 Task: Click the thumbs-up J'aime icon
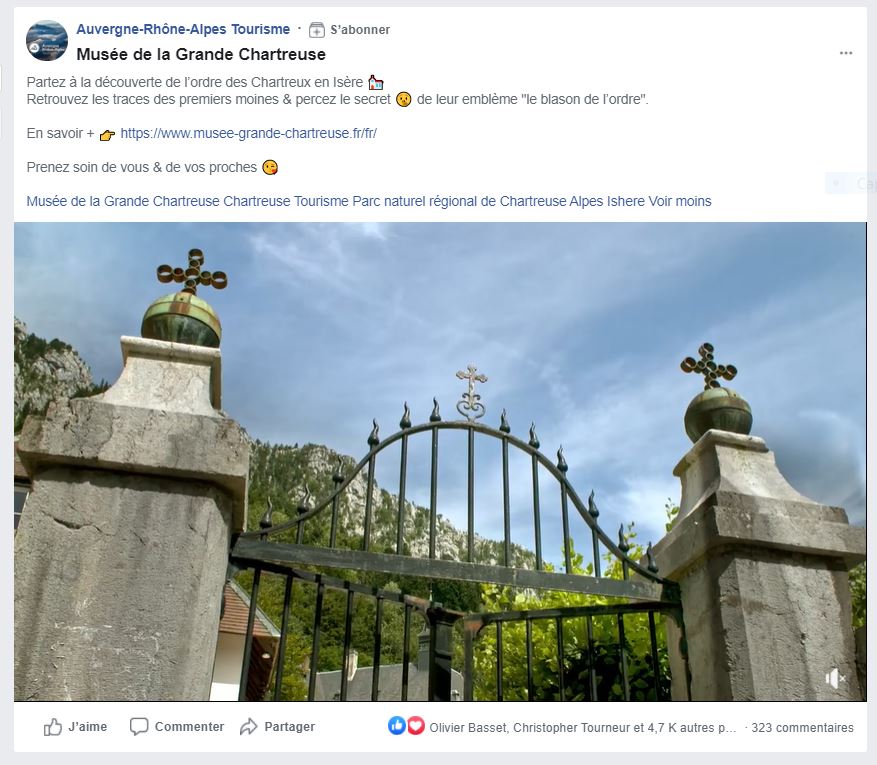53,727
